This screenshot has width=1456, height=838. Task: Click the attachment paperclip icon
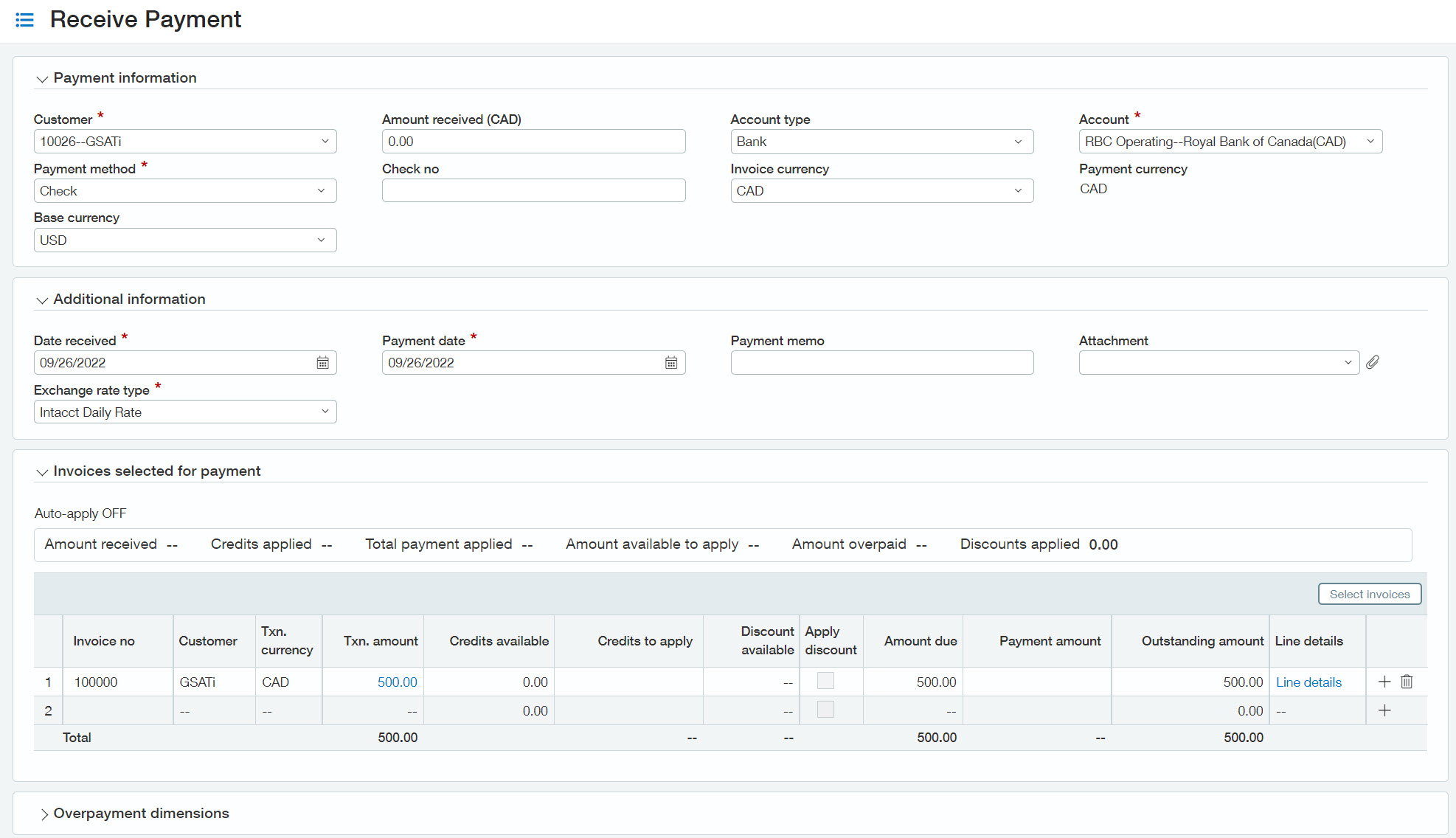click(x=1372, y=362)
